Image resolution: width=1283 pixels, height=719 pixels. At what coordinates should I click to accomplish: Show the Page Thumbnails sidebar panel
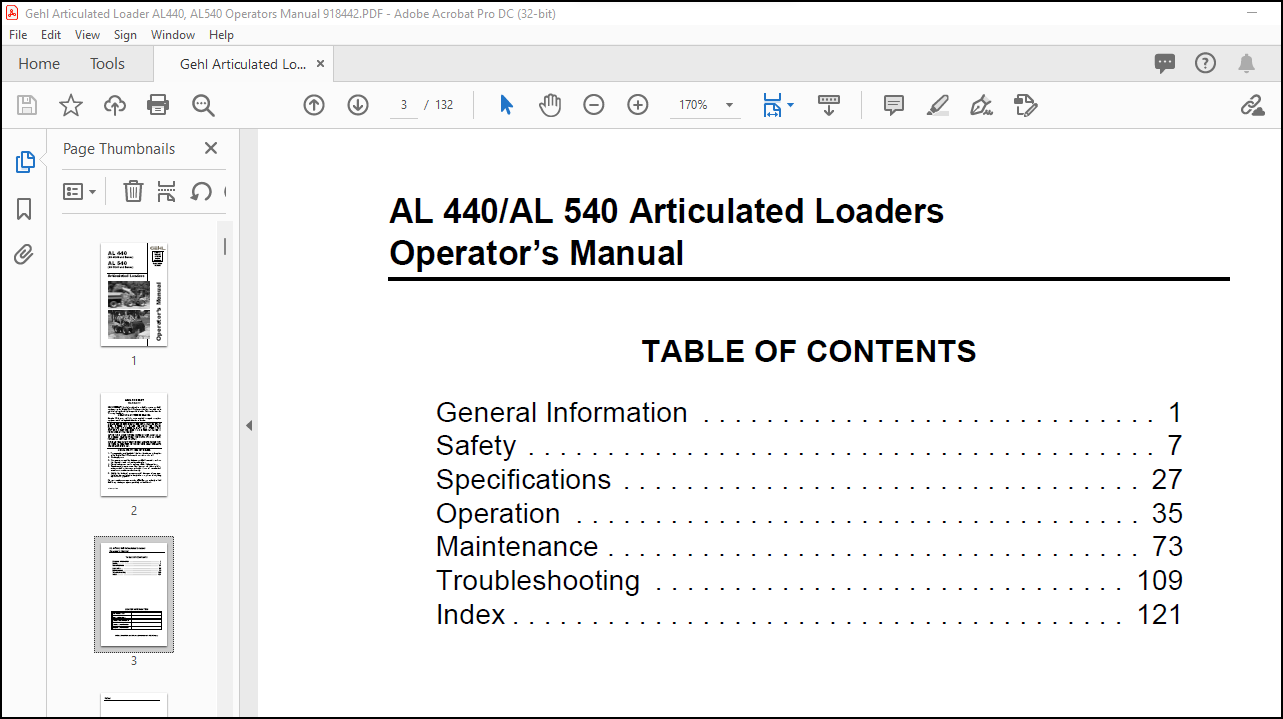pos(25,162)
